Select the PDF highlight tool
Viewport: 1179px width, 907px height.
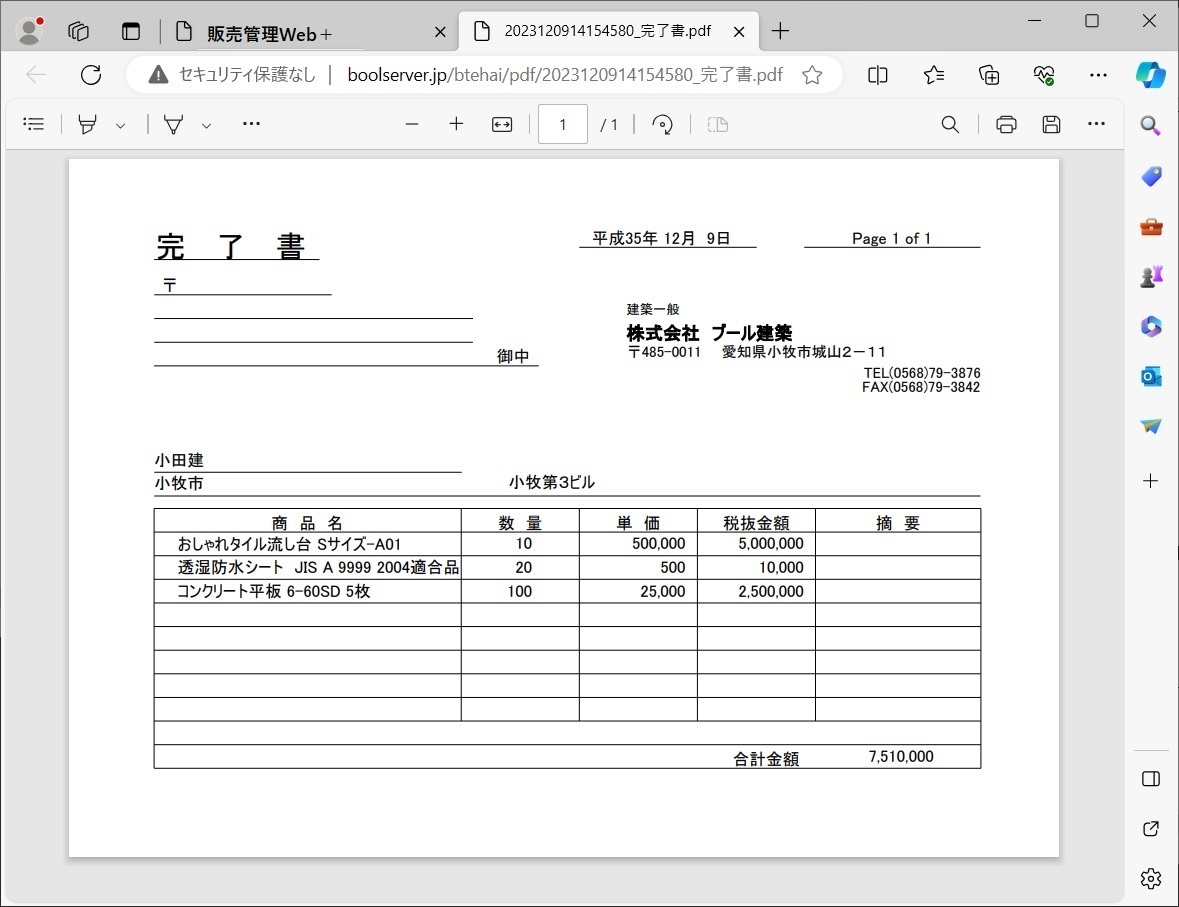88,124
